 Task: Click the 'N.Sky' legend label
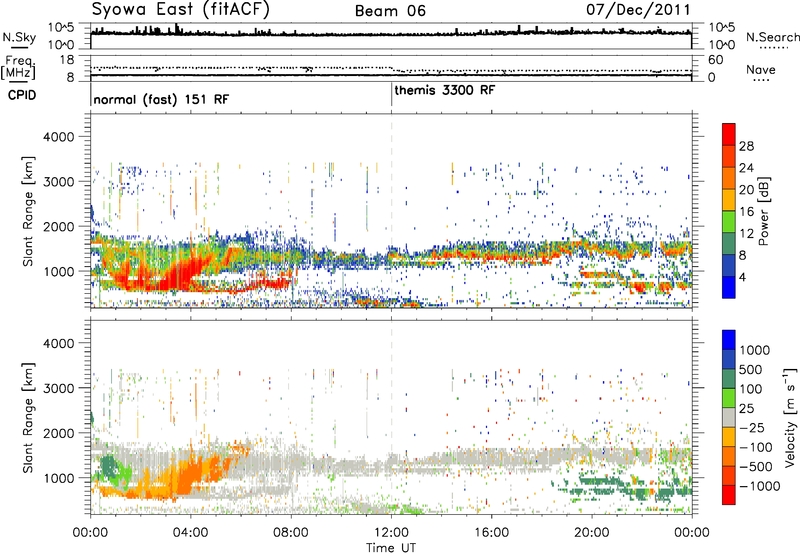point(19,37)
